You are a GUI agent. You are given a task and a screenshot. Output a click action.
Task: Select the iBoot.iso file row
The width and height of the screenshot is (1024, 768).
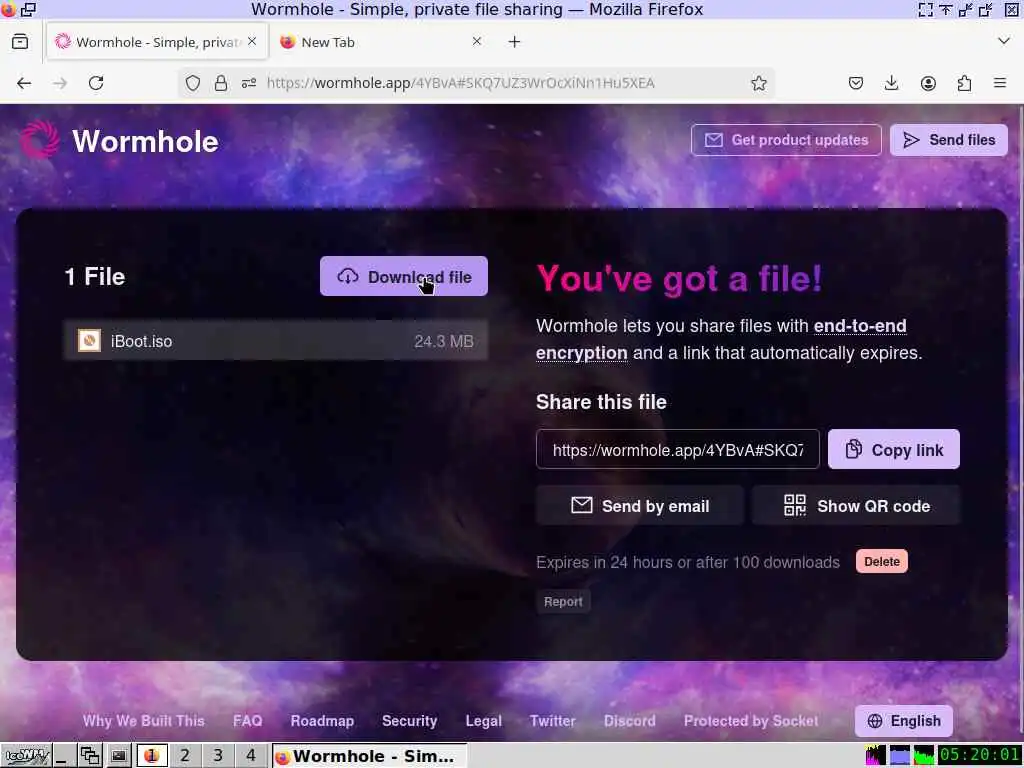pyautogui.click(x=276, y=340)
